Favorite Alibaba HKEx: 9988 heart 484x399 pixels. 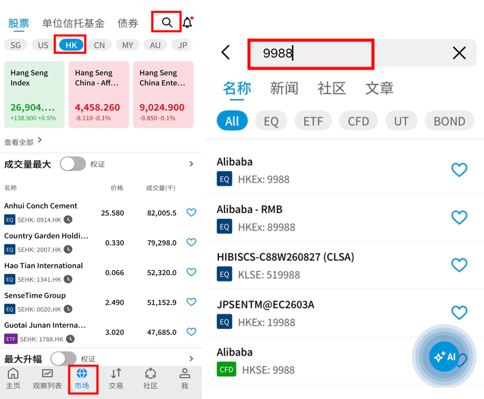pos(459,170)
